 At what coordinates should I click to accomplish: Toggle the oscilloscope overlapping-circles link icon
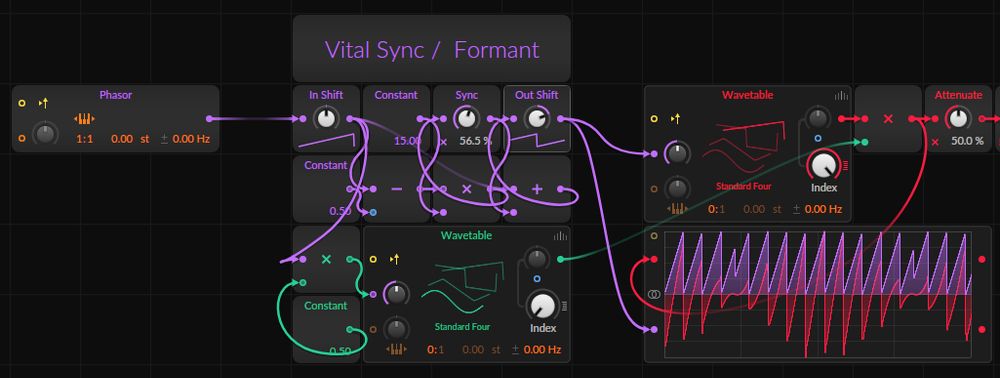point(654,294)
